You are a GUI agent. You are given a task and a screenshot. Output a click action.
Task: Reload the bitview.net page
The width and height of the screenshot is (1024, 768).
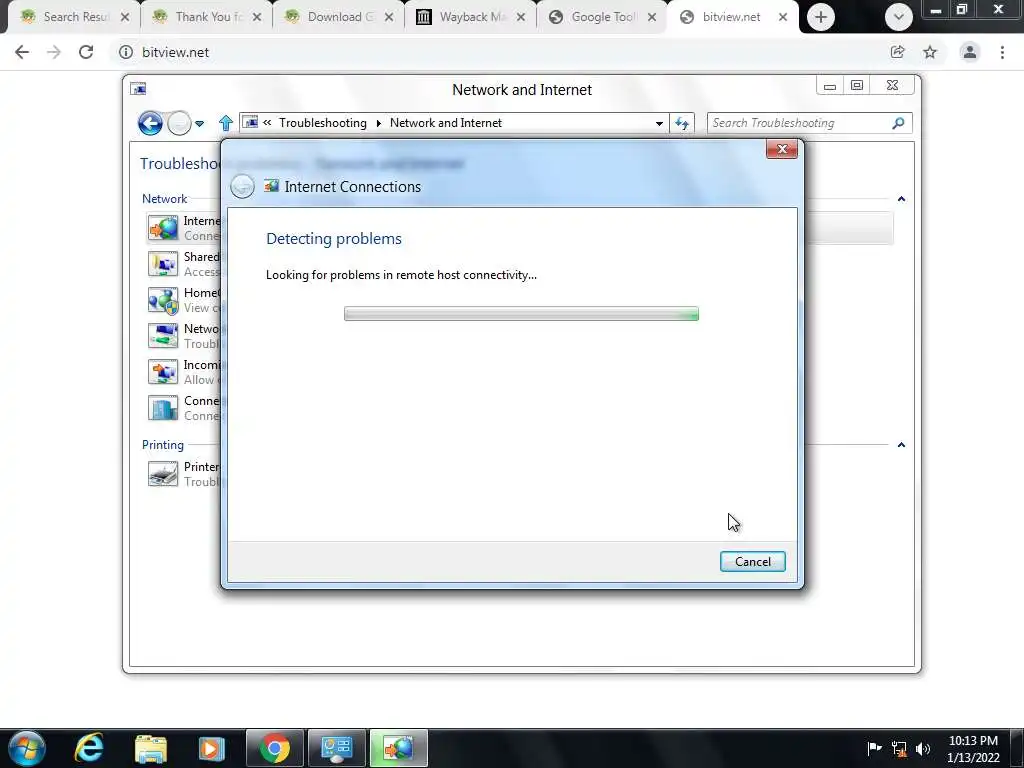pyautogui.click(x=86, y=52)
